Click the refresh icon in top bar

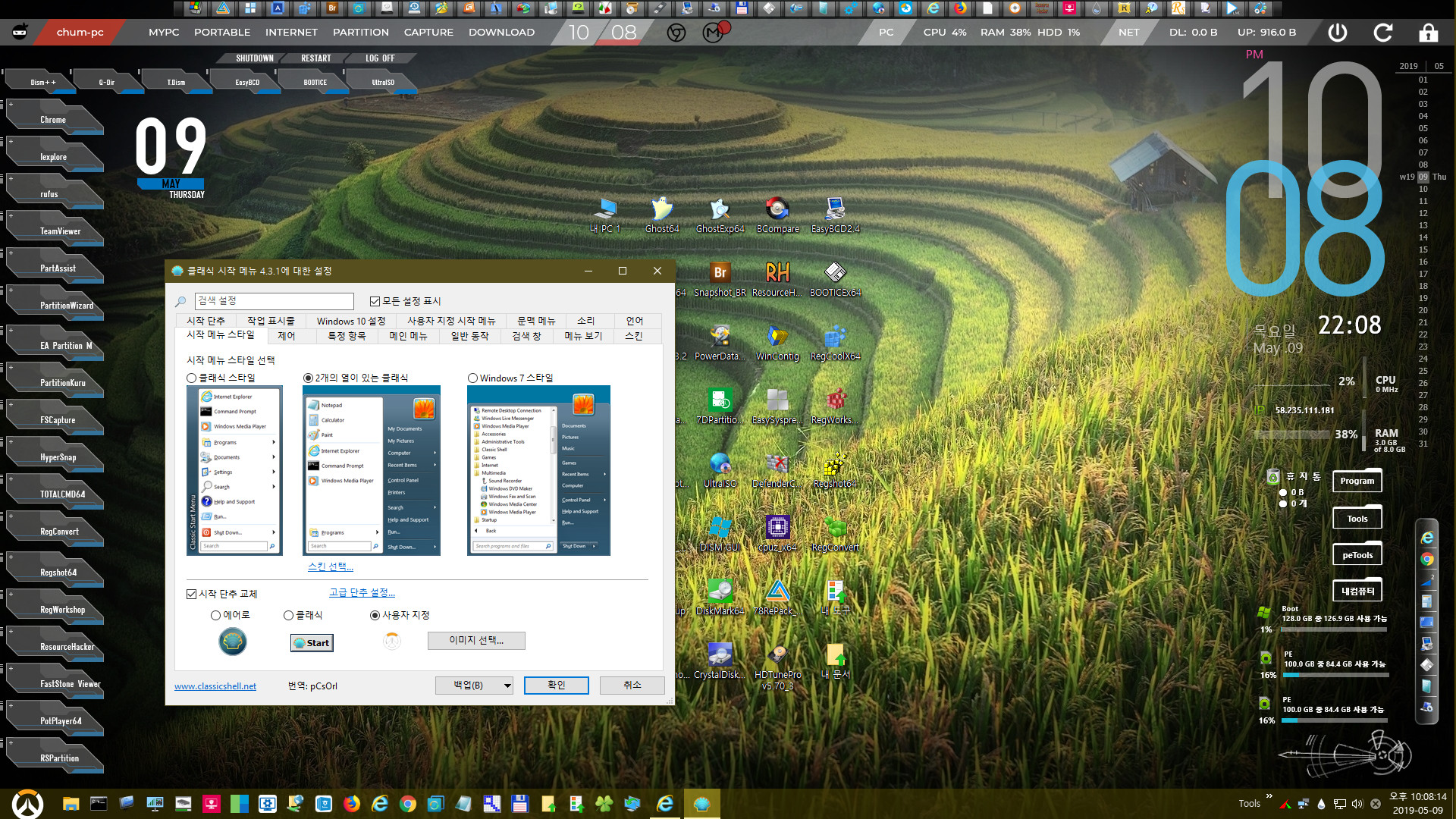(1383, 33)
